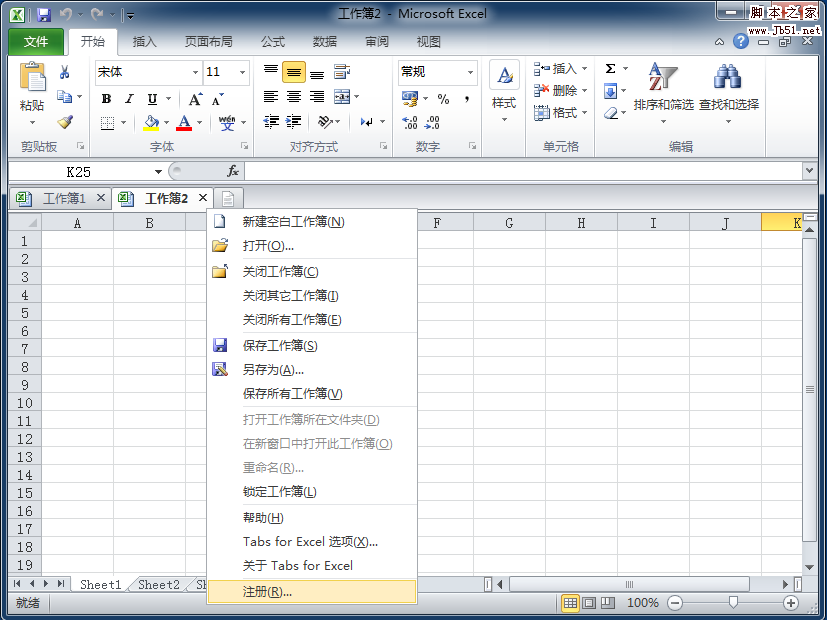Open 排序和筛选 sort and filter

point(663,92)
